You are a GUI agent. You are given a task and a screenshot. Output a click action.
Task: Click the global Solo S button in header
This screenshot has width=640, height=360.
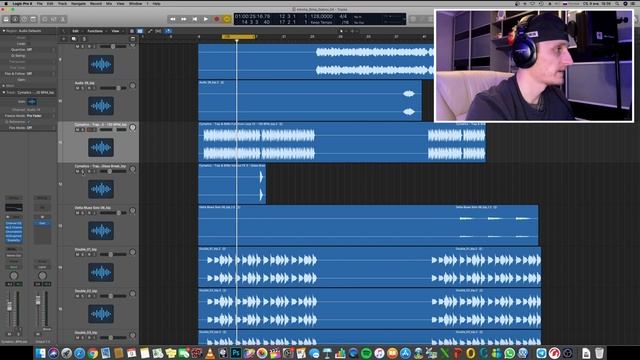tap(84, 39)
